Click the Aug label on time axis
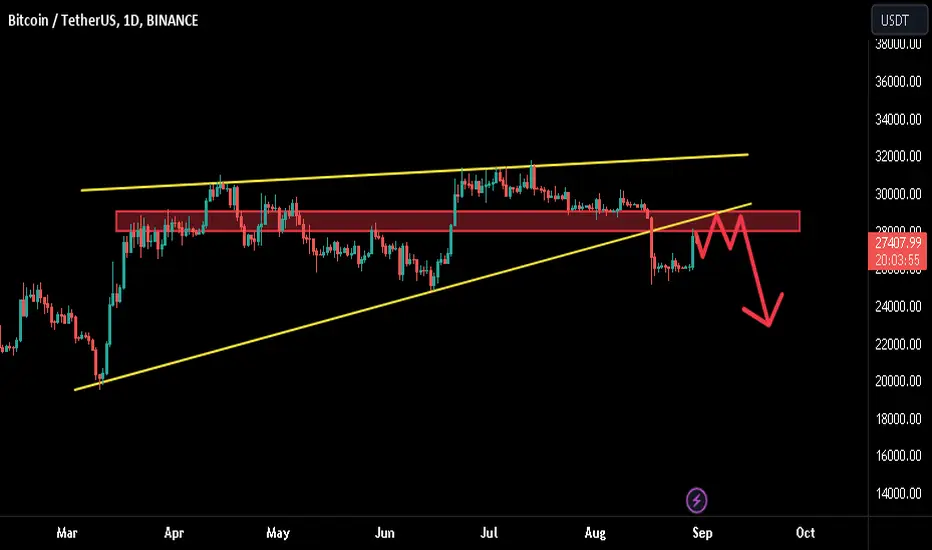Screen dimensions: 932x550 pyautogui.click(x=595, y=533)
